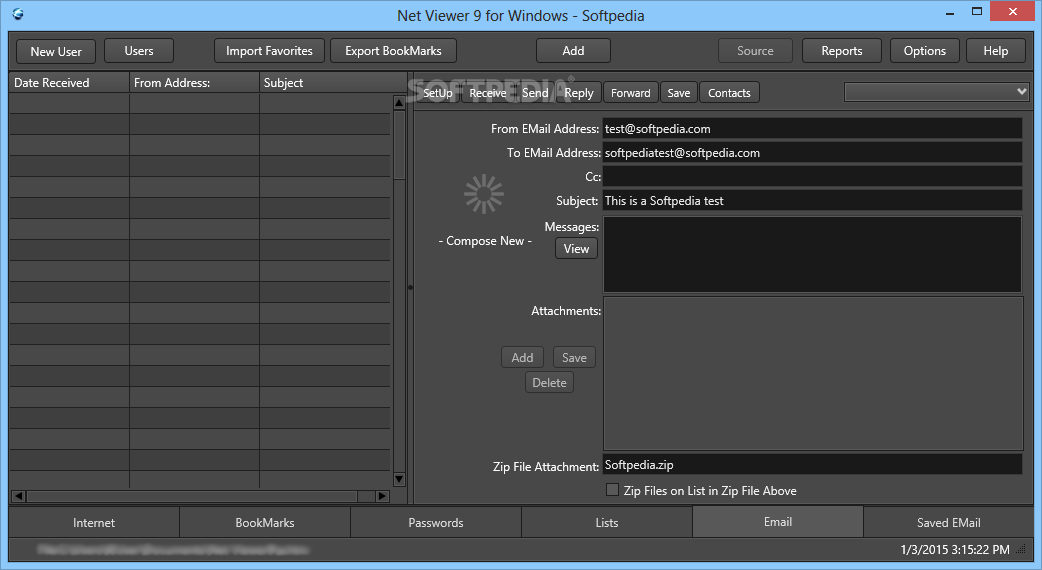Viewport: 1042px width, 570px height.
Task: Switch to the Passwords tab
Action: click(436, 523)
